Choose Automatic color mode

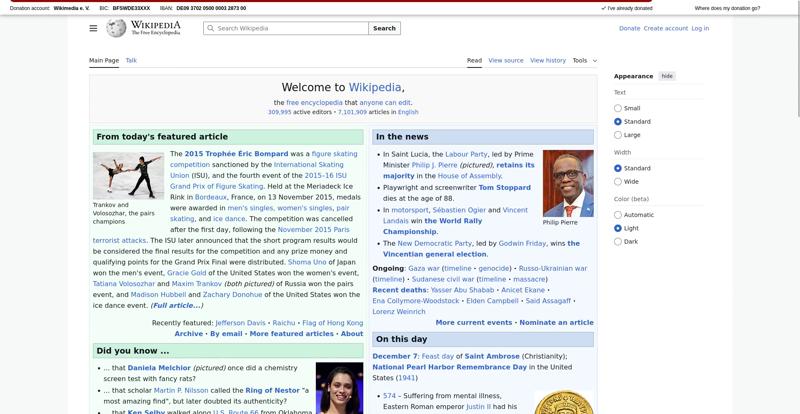pos(618,215)
